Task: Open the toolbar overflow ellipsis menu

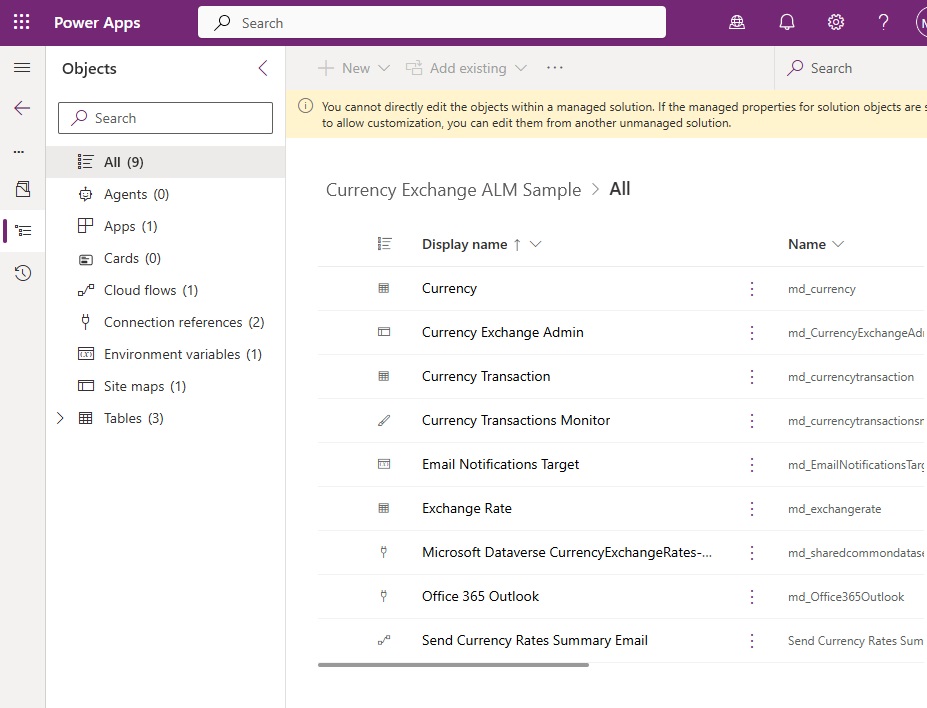Action: coord(555,68)
